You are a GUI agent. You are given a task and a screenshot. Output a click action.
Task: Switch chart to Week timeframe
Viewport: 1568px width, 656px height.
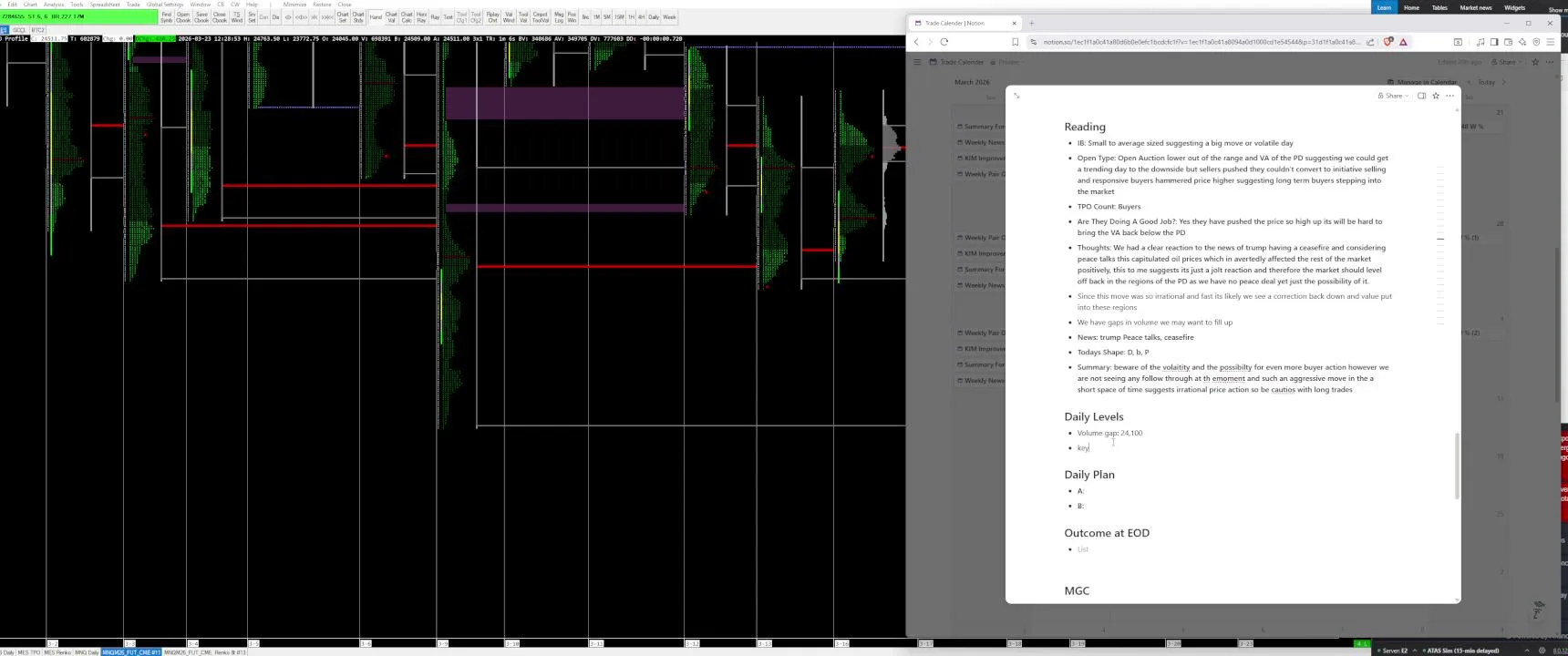pos(669,17)
